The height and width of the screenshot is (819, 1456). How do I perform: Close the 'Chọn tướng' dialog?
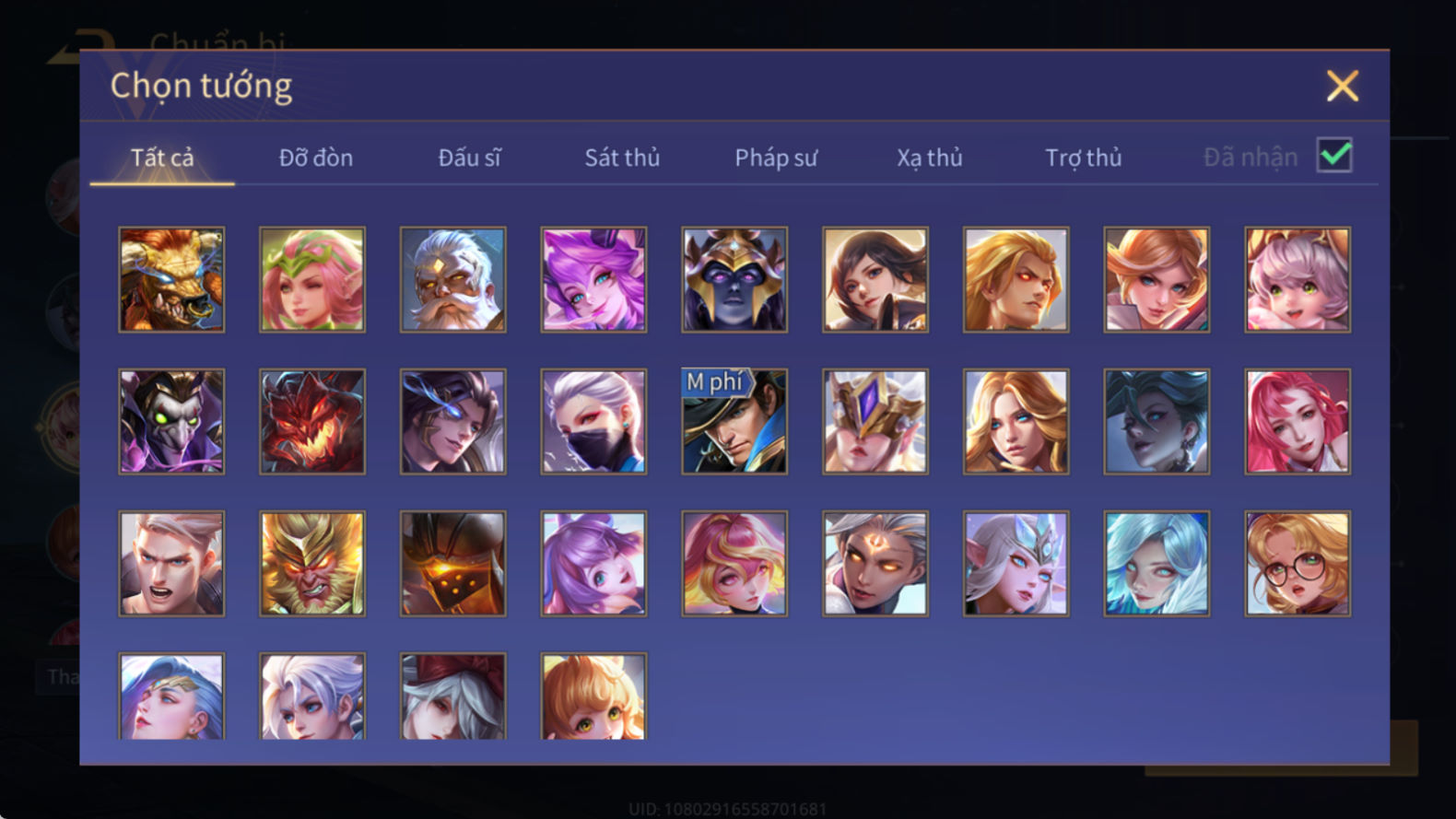[x=1343, y=86]
